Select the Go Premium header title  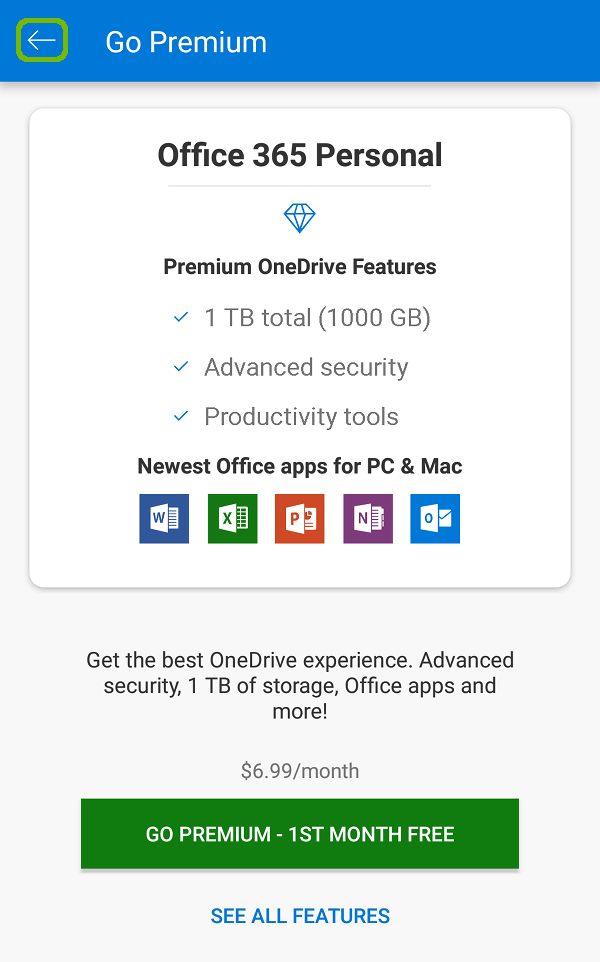click(x=186, y=41)
